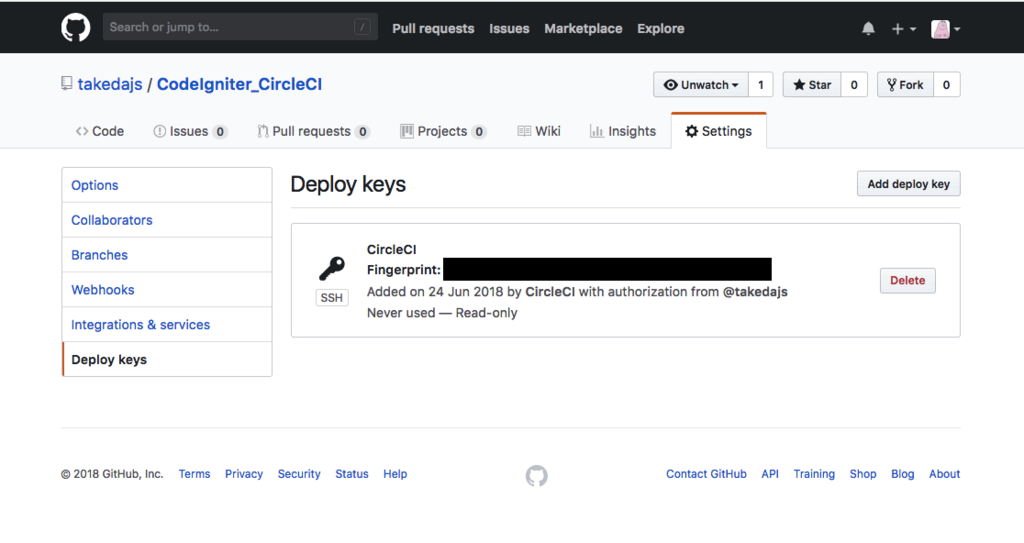
Task: Open the Training footer link
Action: [x=814, y=474]
